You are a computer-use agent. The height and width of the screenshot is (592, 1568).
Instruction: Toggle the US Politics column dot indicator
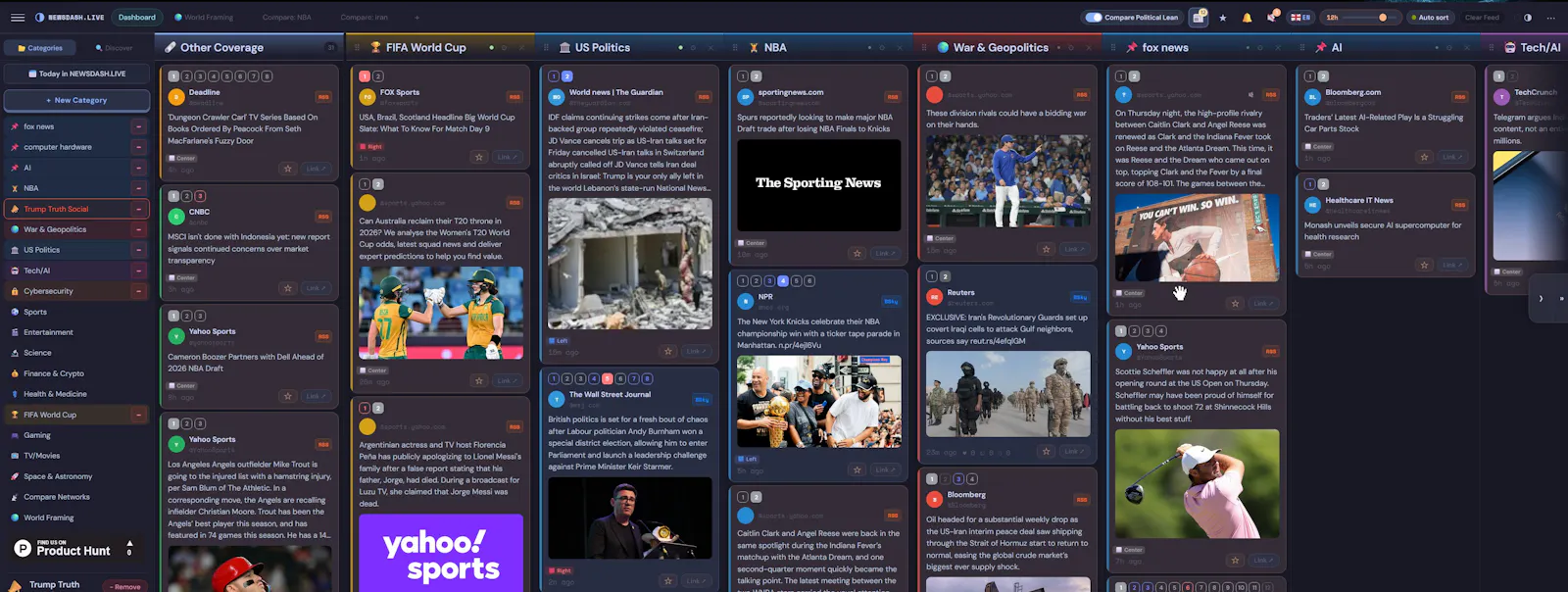[x=680, y=47]
